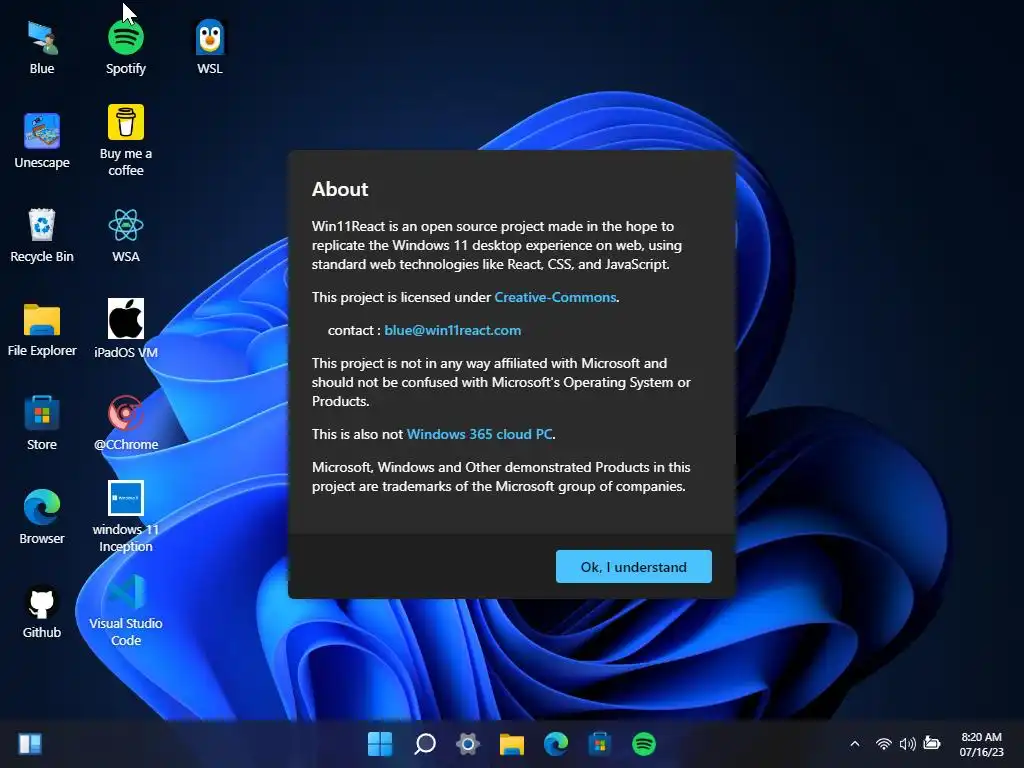Launch the WSA desktop icon
This screenshot has width=1024, height=768.
[x=125, y=235]
